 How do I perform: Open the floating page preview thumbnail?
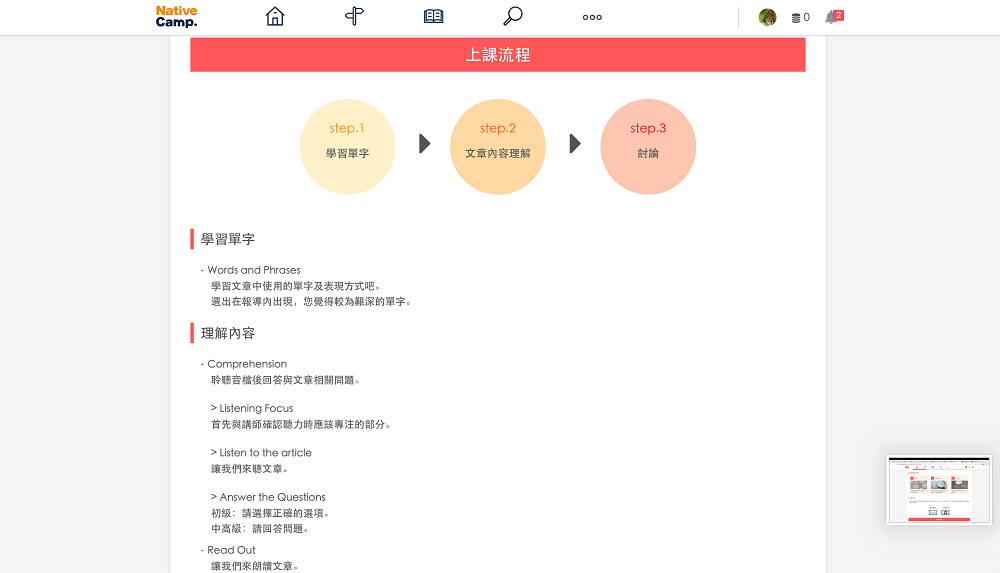tap(939, 490)
